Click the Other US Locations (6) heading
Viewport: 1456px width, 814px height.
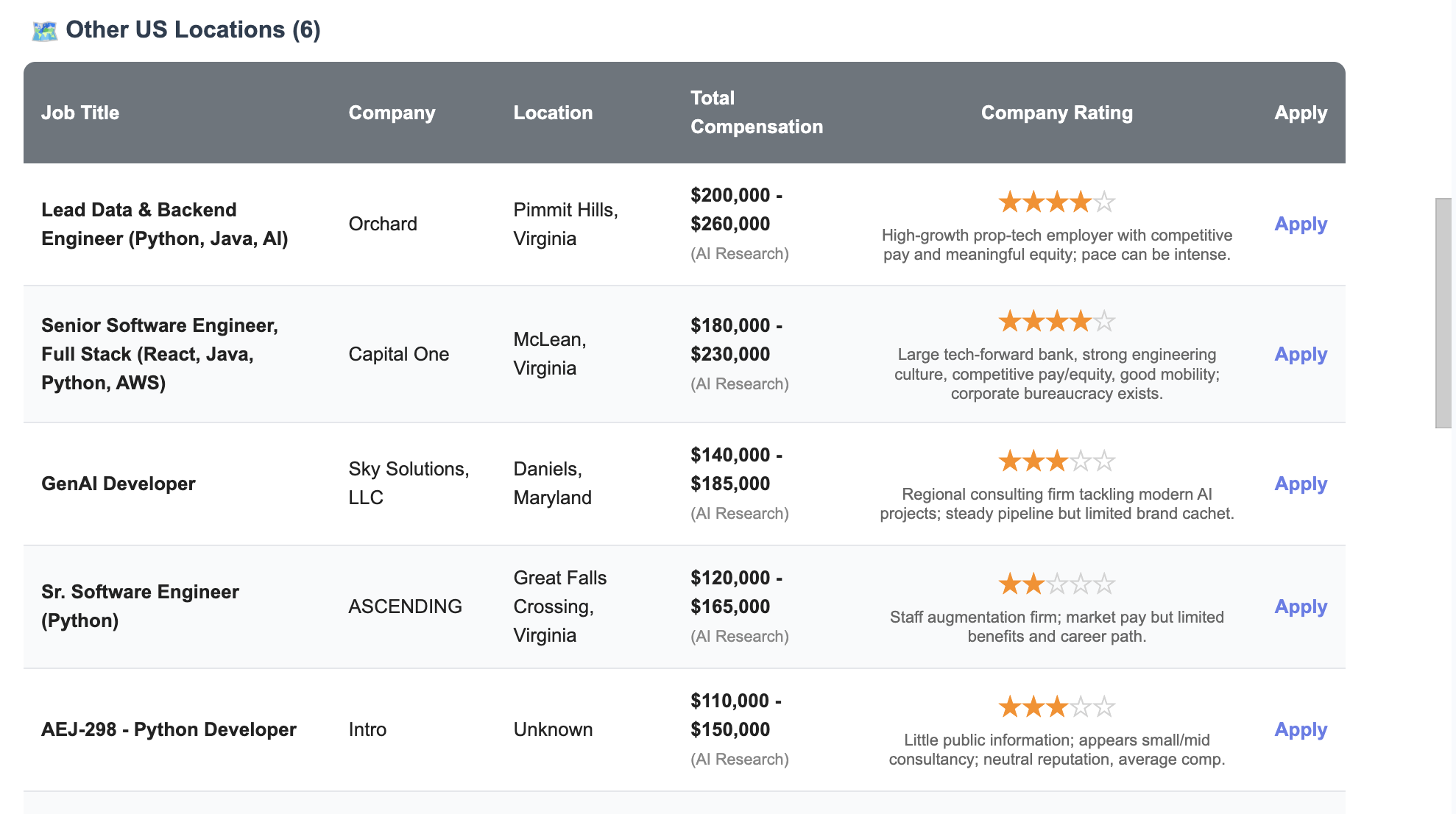coord(193,30)
